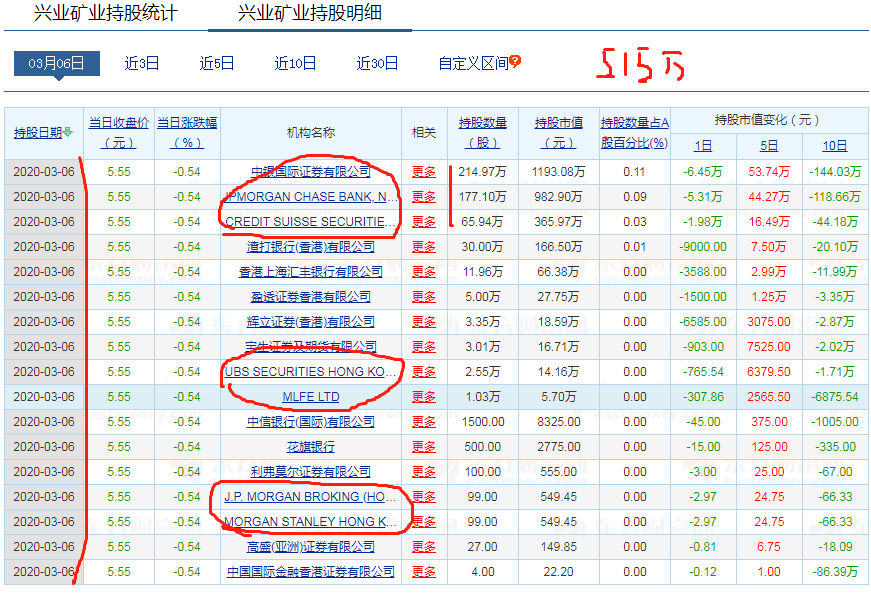This screenshot has width=871, height=597.
Task: Select the 近5日 range filter
Action: click(217, 63)
